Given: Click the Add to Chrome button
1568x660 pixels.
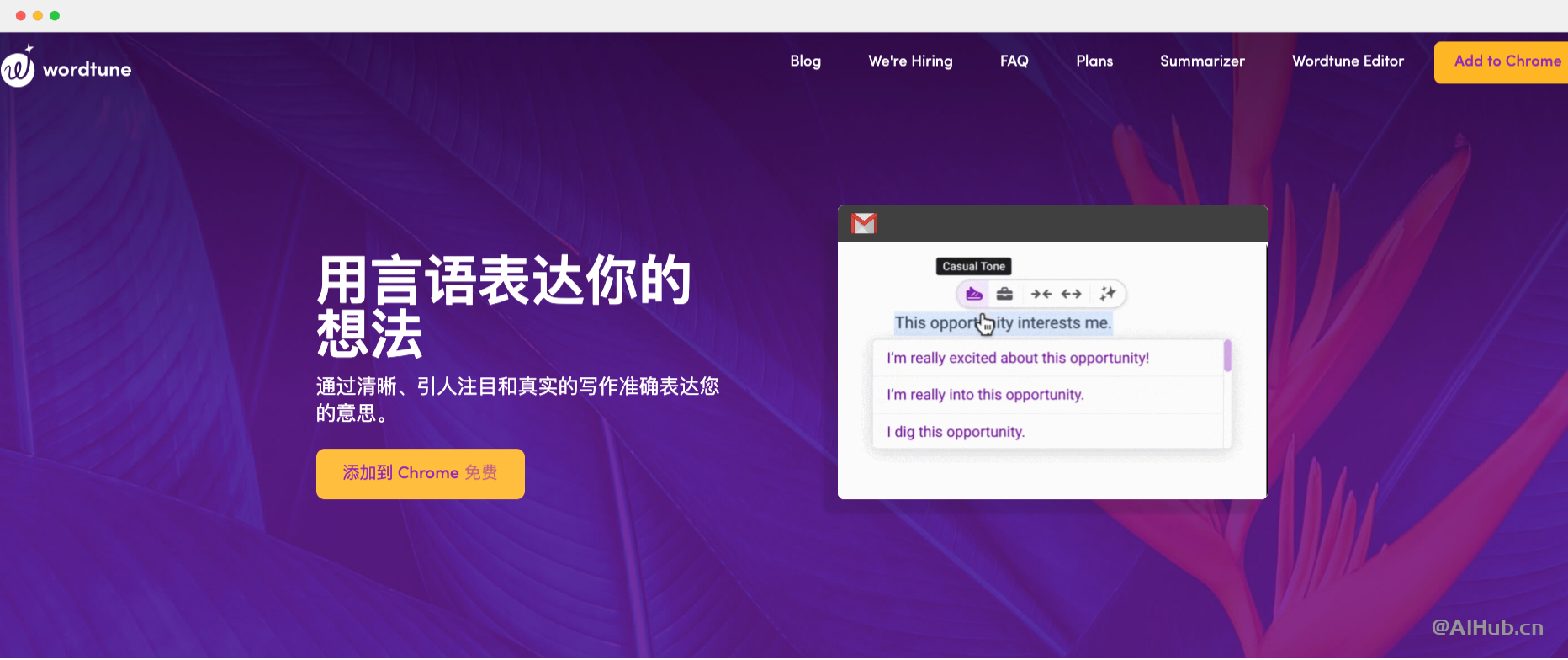Looking at the screenshot, I should (1506, 61).
